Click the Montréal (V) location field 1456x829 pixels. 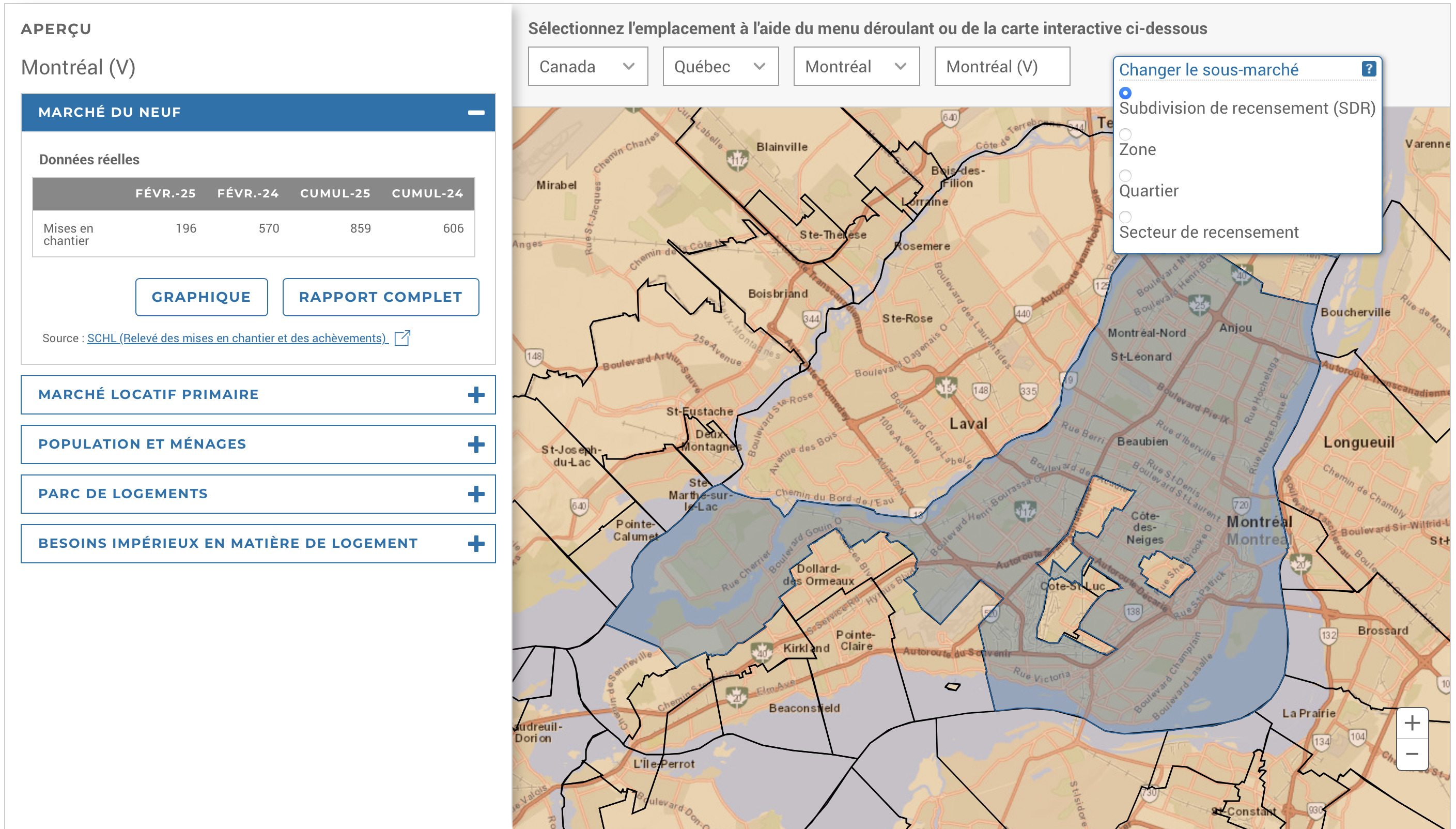click(x=1002, y=67)
